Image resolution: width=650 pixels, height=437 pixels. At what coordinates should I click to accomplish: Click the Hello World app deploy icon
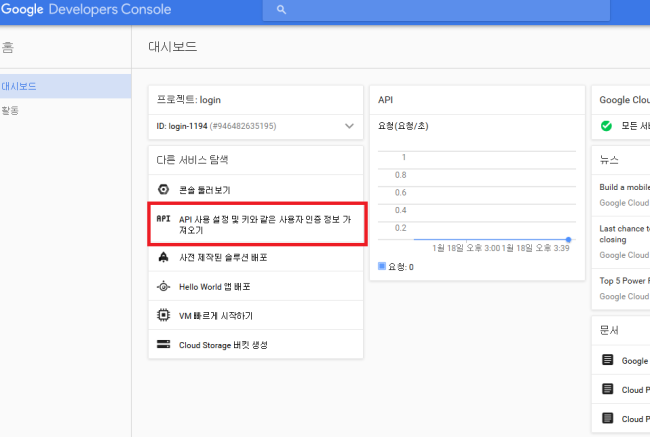click(x=163, y=286)
